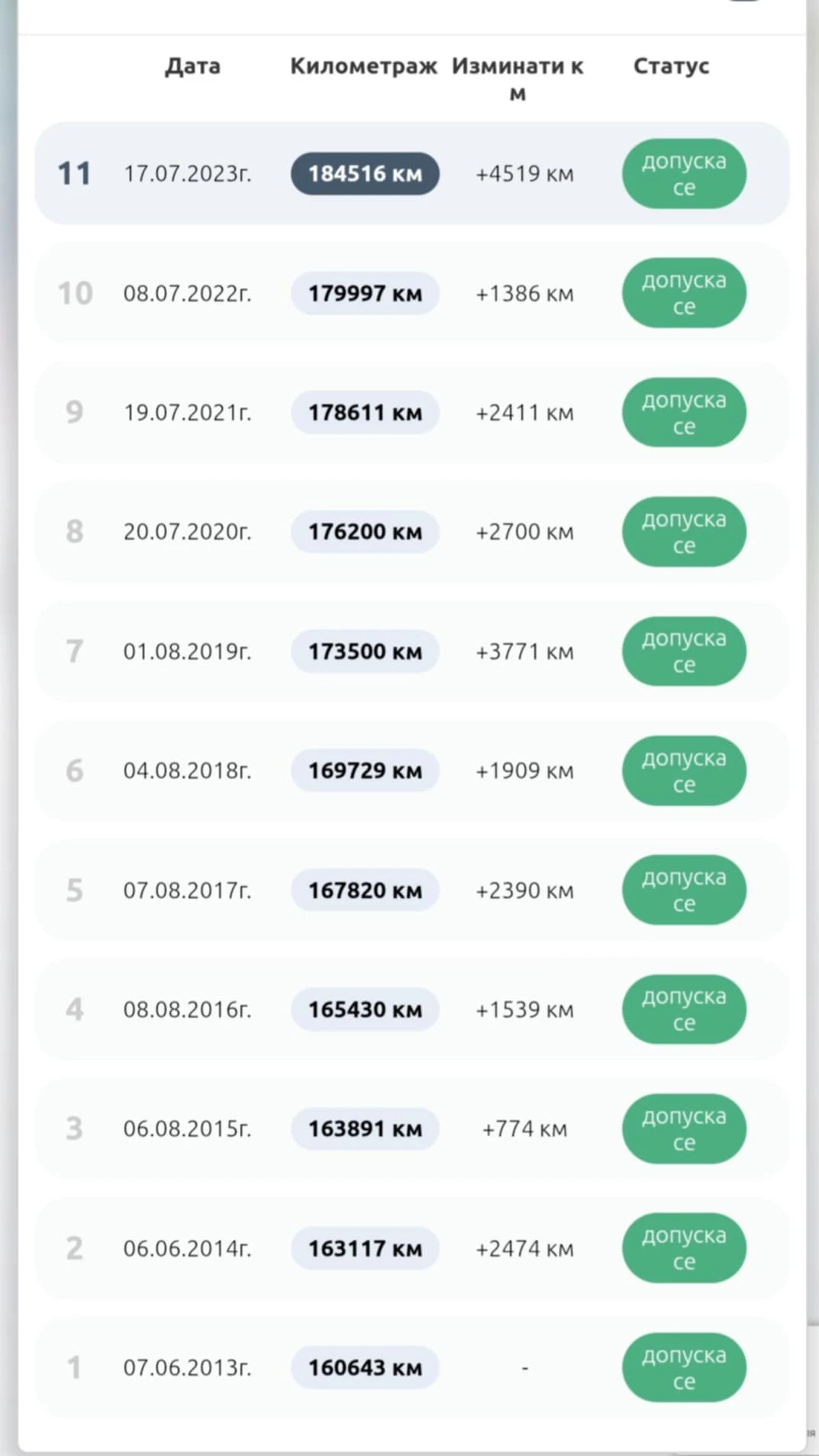This screenshot has width=819, height=1456.
Task: Select row number 6 dated 04.08.2018г.
Action: click(412, 770)
